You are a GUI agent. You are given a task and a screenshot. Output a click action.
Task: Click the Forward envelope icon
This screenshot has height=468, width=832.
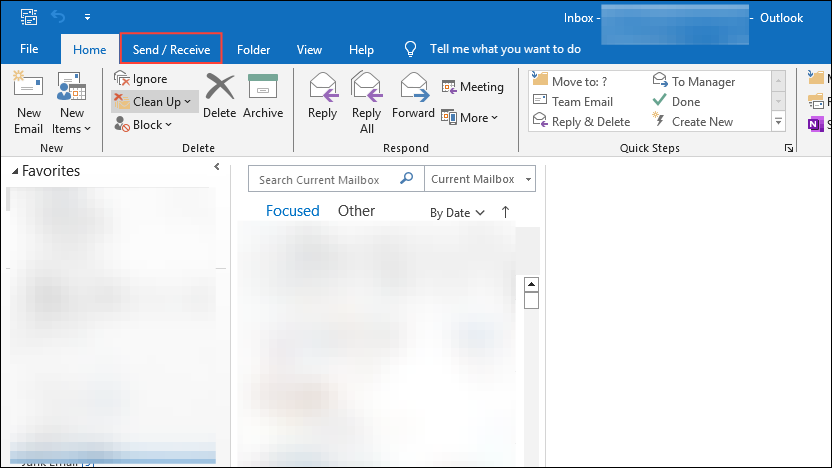(x=413, y=88)
